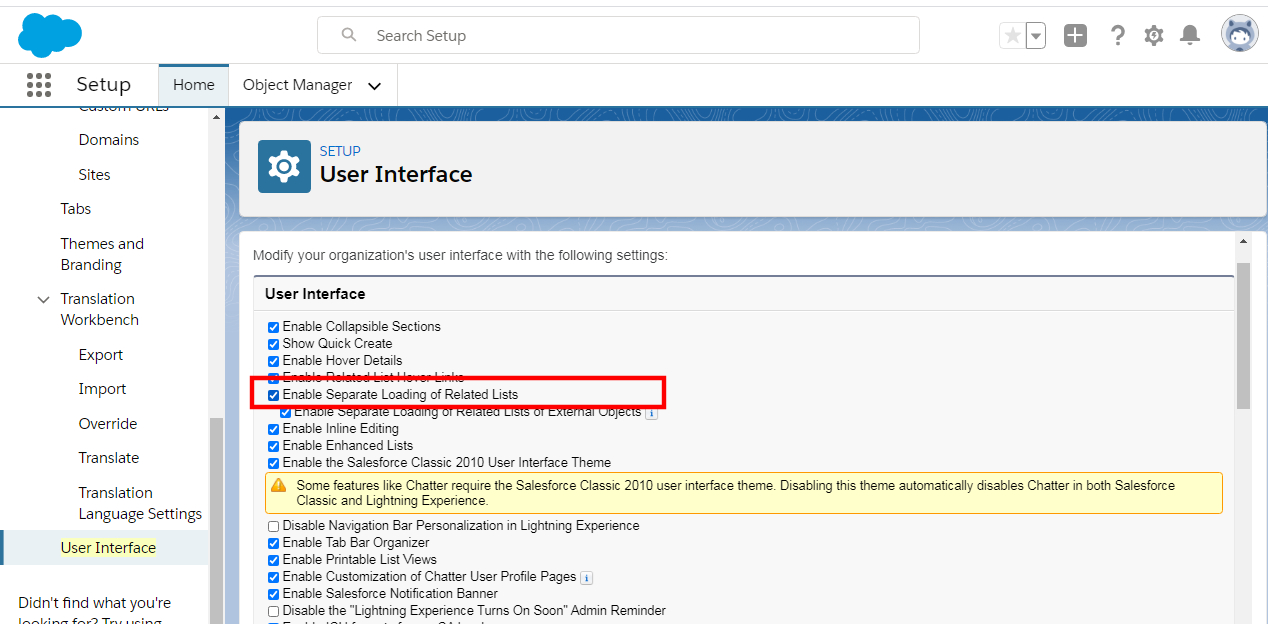Viewport: 1268px width, 624px height.
Task: Open notifications with the bell icon
Action: tap(1189, 34)
